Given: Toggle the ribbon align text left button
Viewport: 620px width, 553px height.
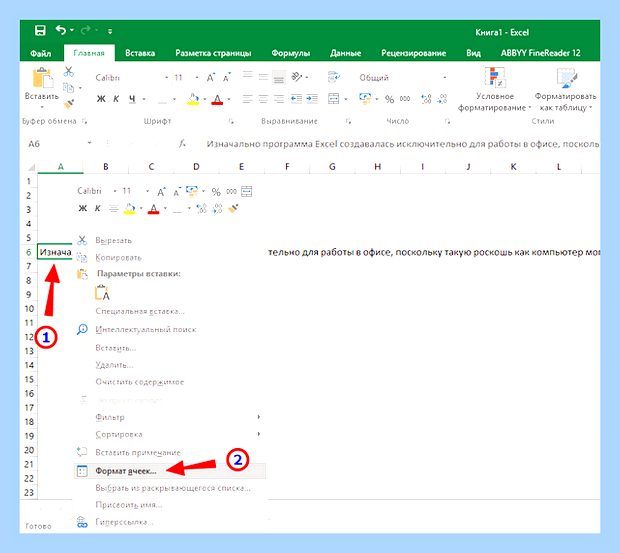Looking at the screenshot, I should point(248,99).
